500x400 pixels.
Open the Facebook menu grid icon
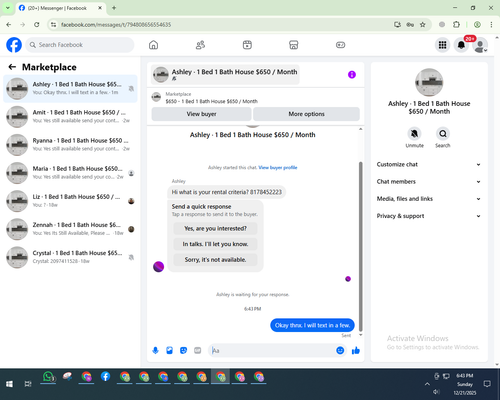tap(442, 45)
